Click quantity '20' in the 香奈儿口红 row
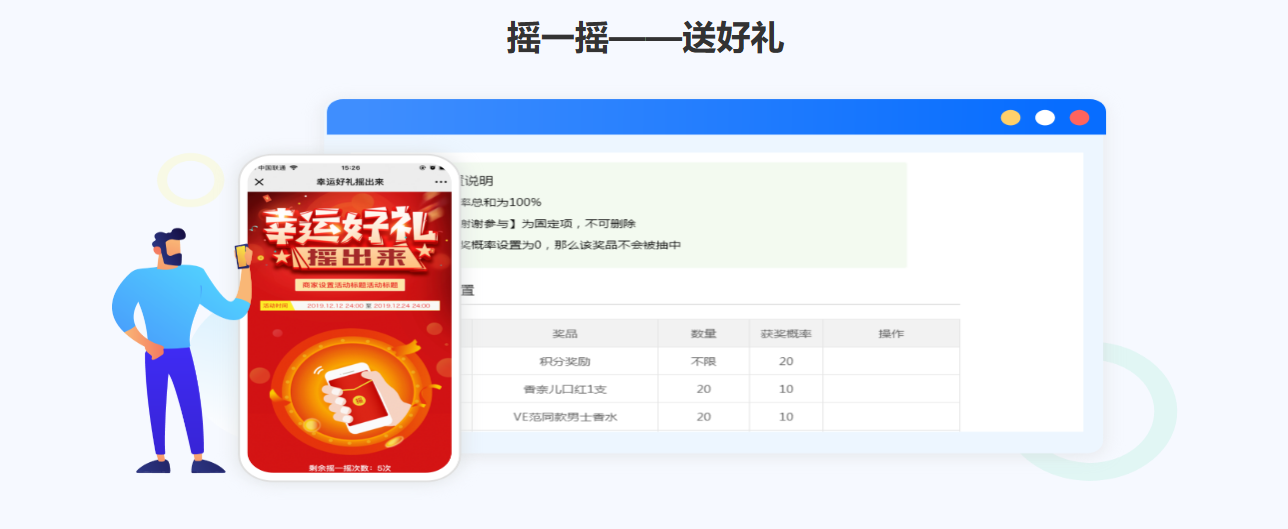Viewport: 1288px width, 529px height. point(703,389)
